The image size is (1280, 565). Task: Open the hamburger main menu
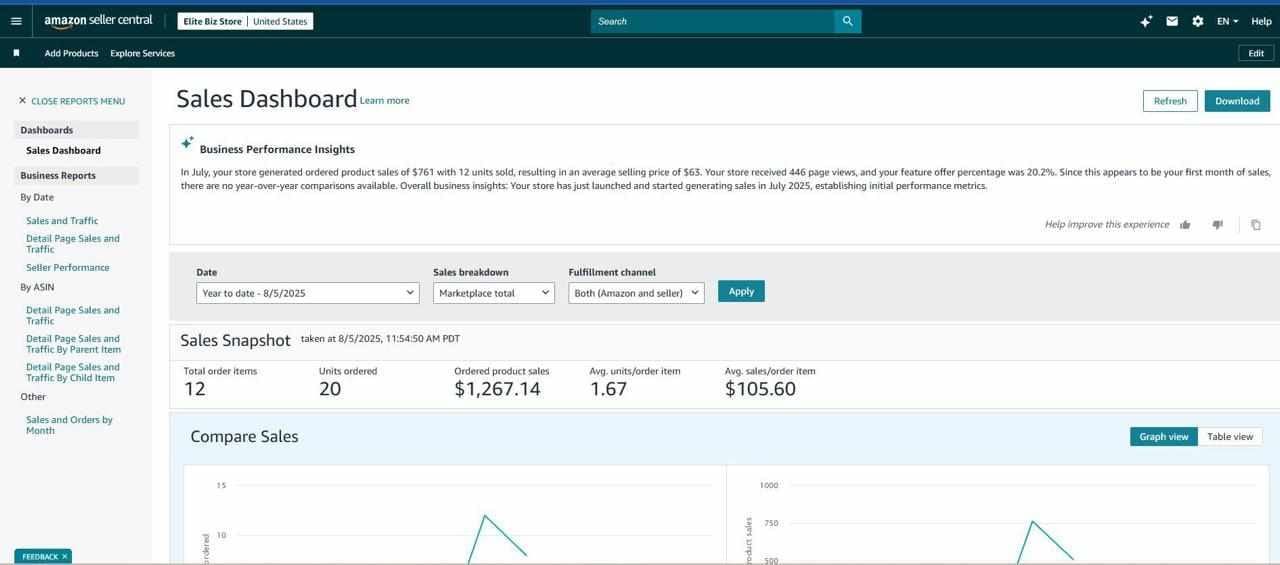tap(16, 21)
